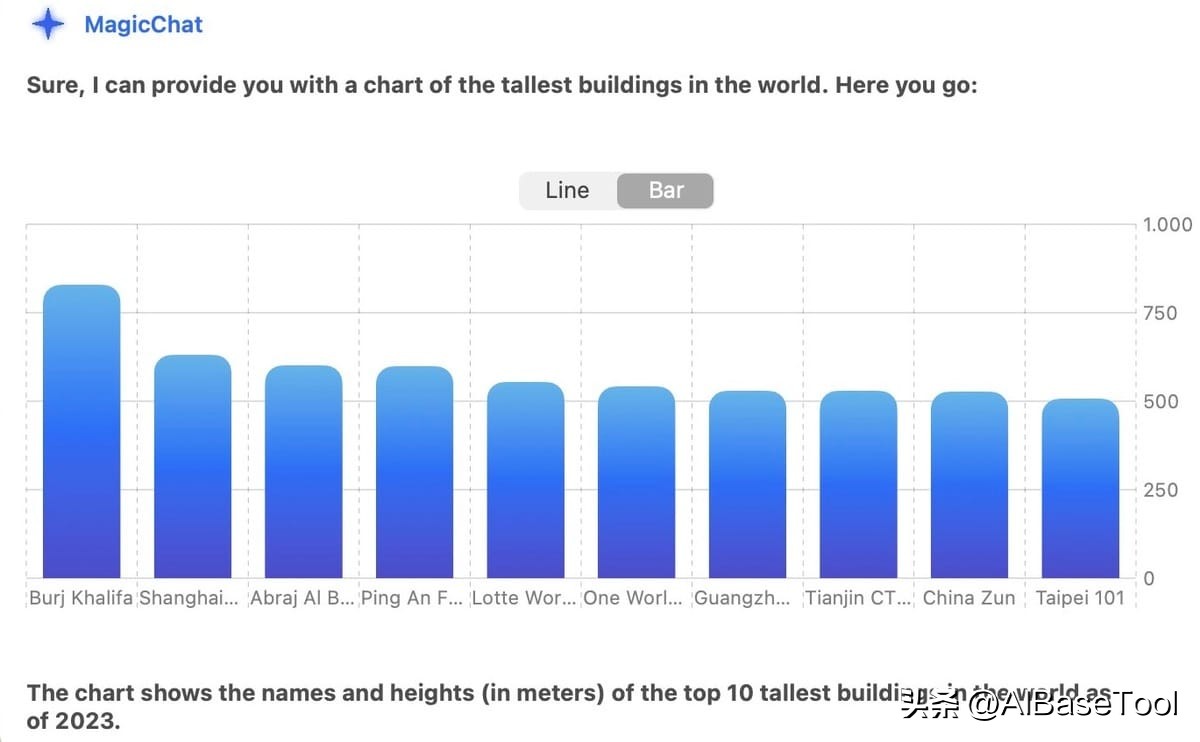Click the Taipei 101 axis label

coord(1080,598)
